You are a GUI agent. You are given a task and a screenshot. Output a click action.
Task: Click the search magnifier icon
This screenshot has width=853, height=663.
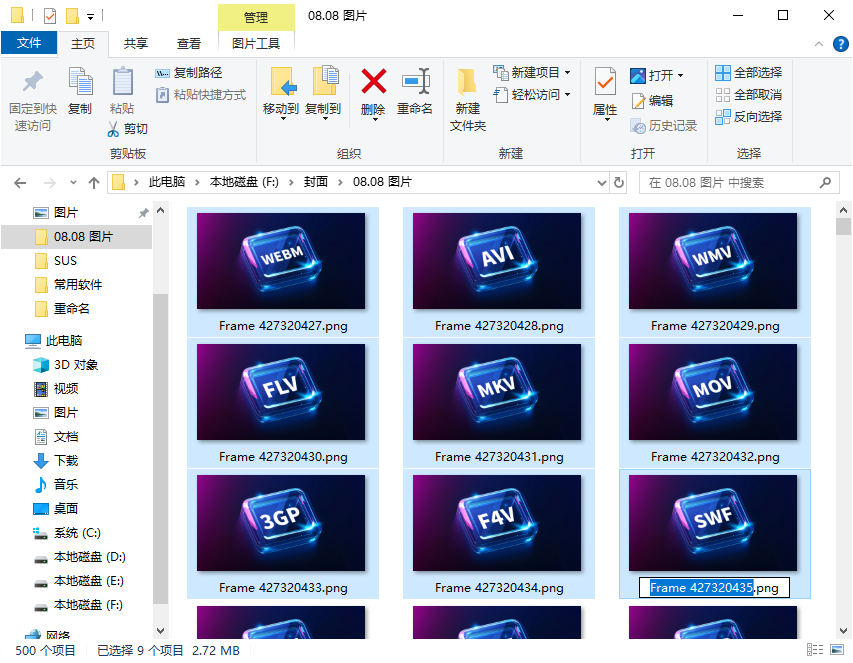(825, 183)
